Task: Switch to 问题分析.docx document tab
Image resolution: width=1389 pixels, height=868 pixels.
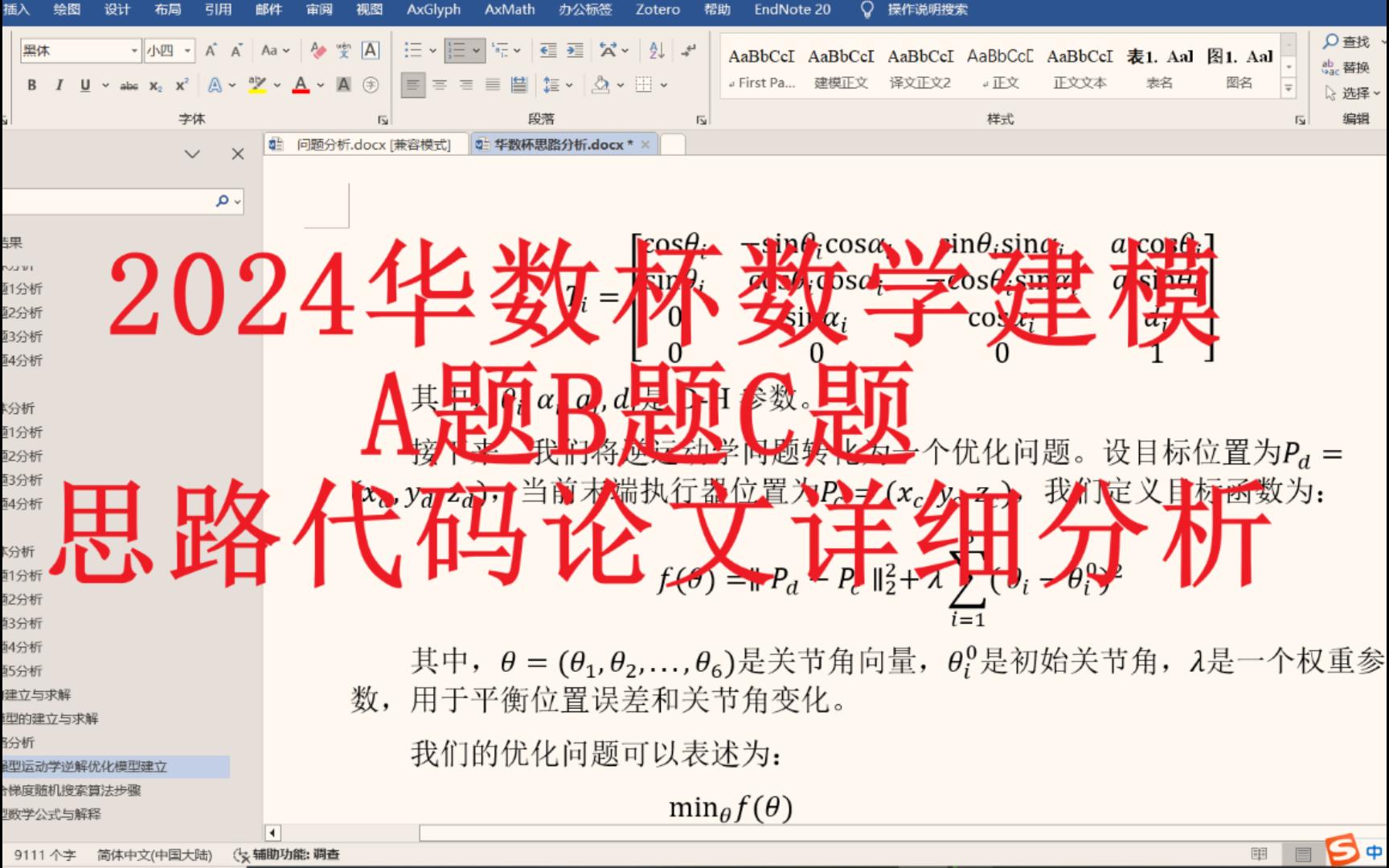Action: [366, 145]
